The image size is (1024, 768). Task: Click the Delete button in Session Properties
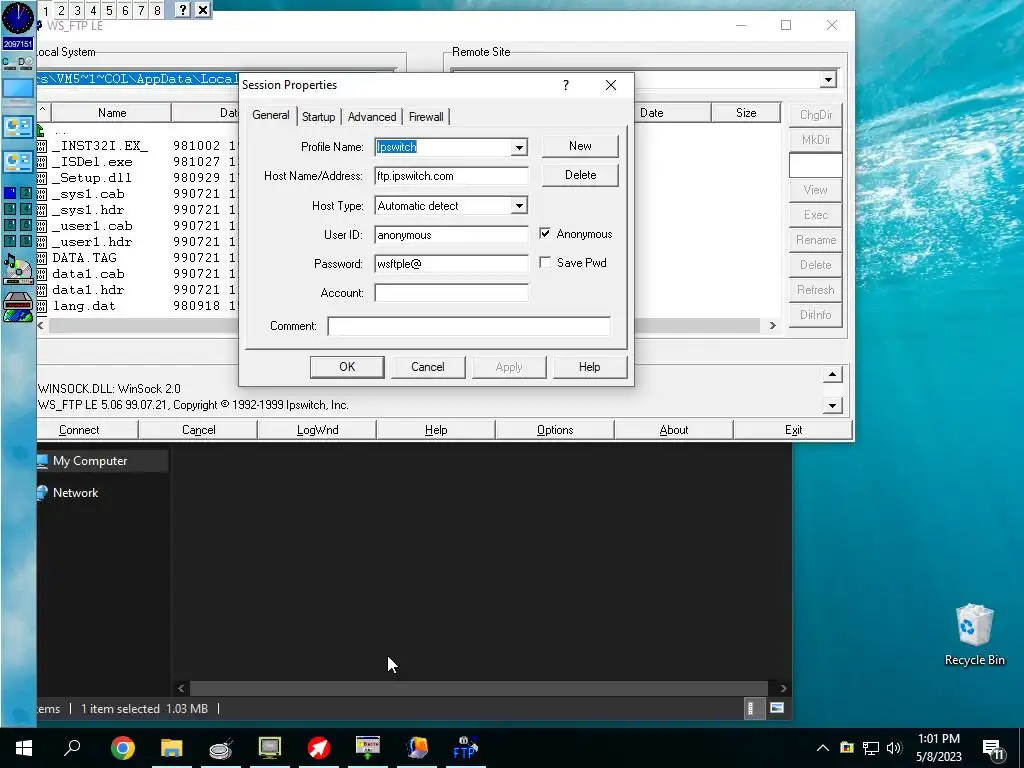click(x=580, y=175)
